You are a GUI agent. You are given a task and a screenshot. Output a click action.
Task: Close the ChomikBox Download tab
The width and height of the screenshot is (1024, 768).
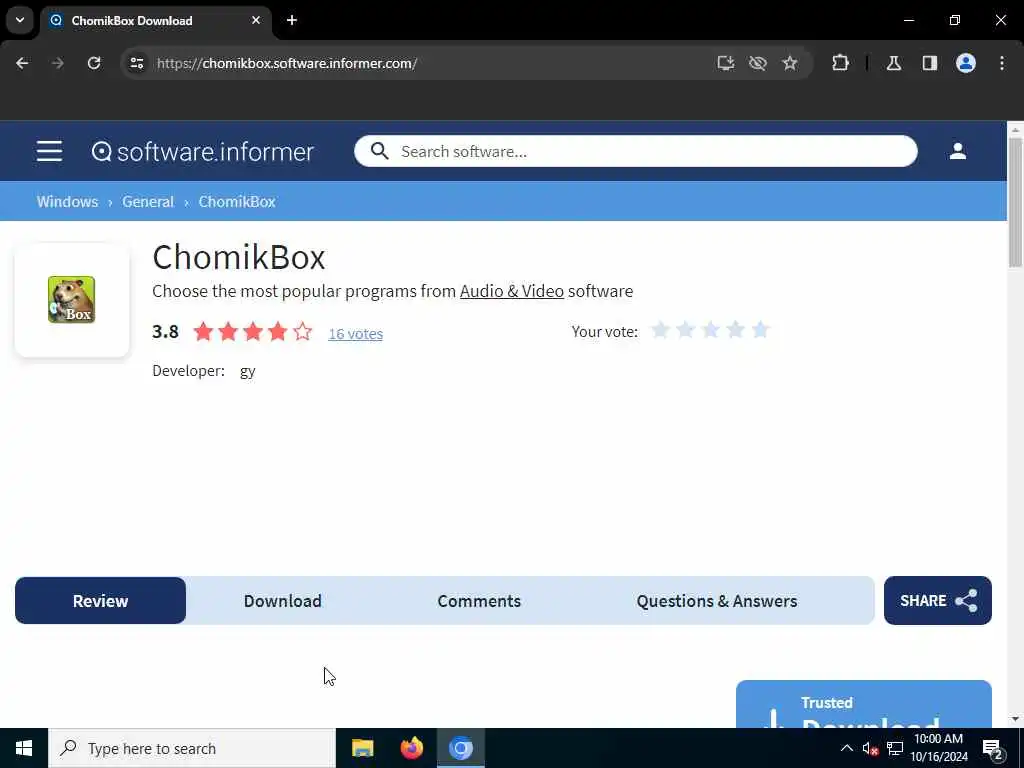click(256, 20)
